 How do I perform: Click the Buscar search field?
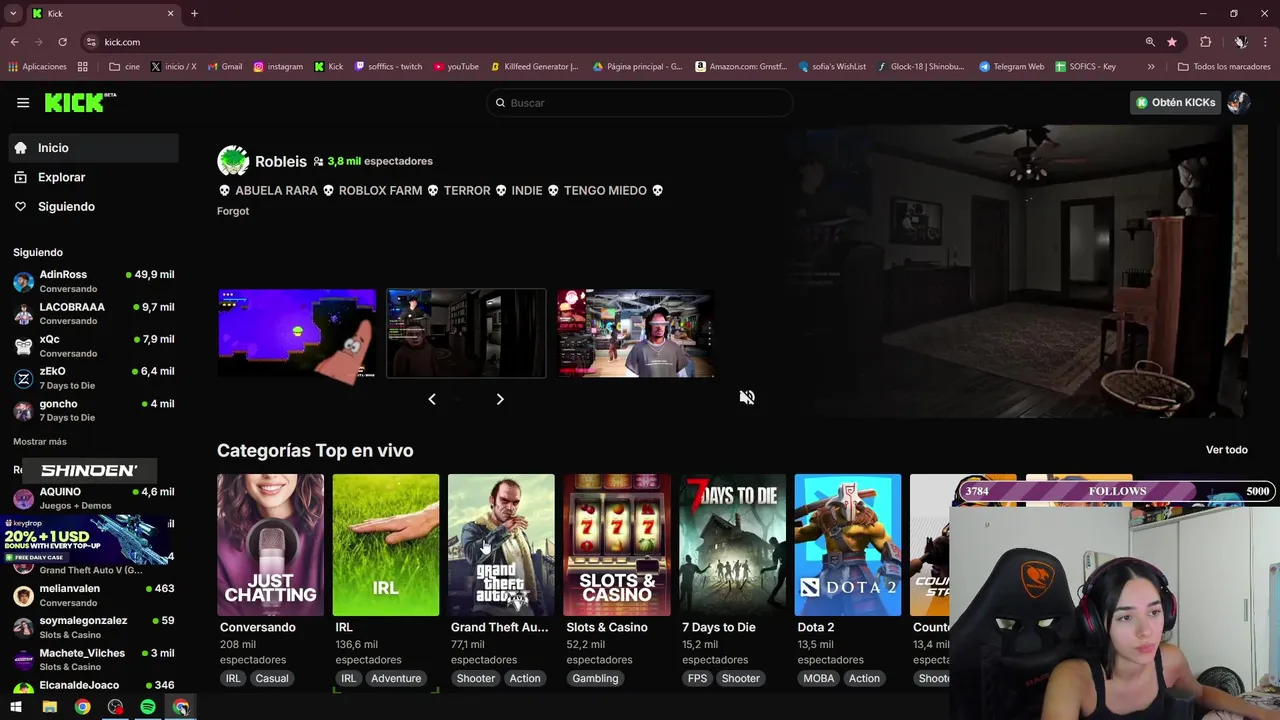(639, 103)
